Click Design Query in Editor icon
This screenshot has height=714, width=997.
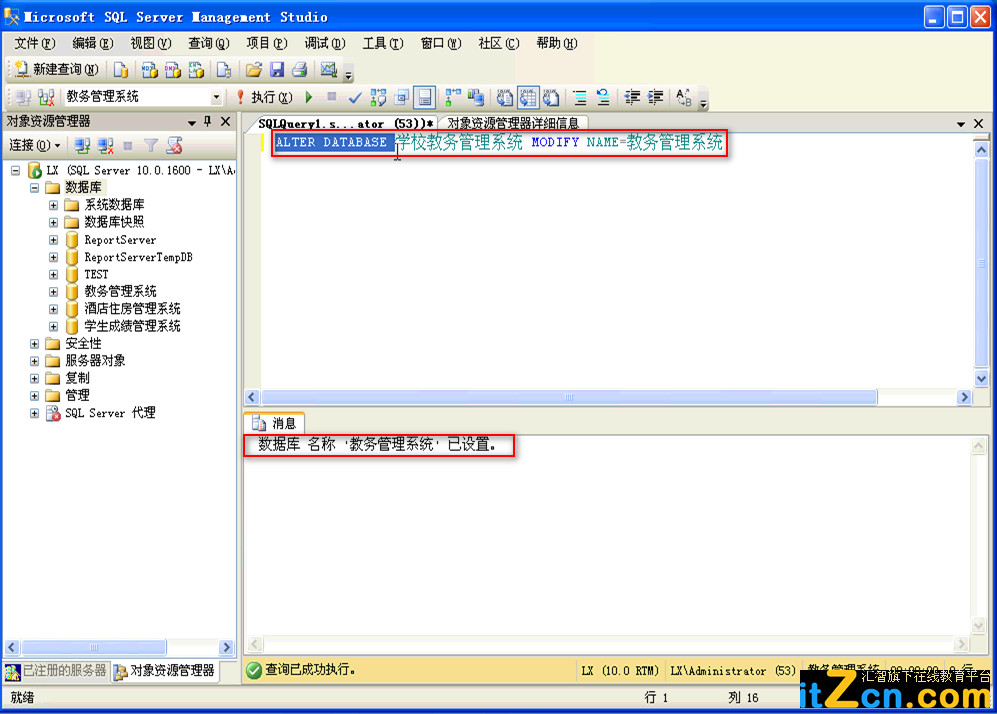(x=401, y=97)
